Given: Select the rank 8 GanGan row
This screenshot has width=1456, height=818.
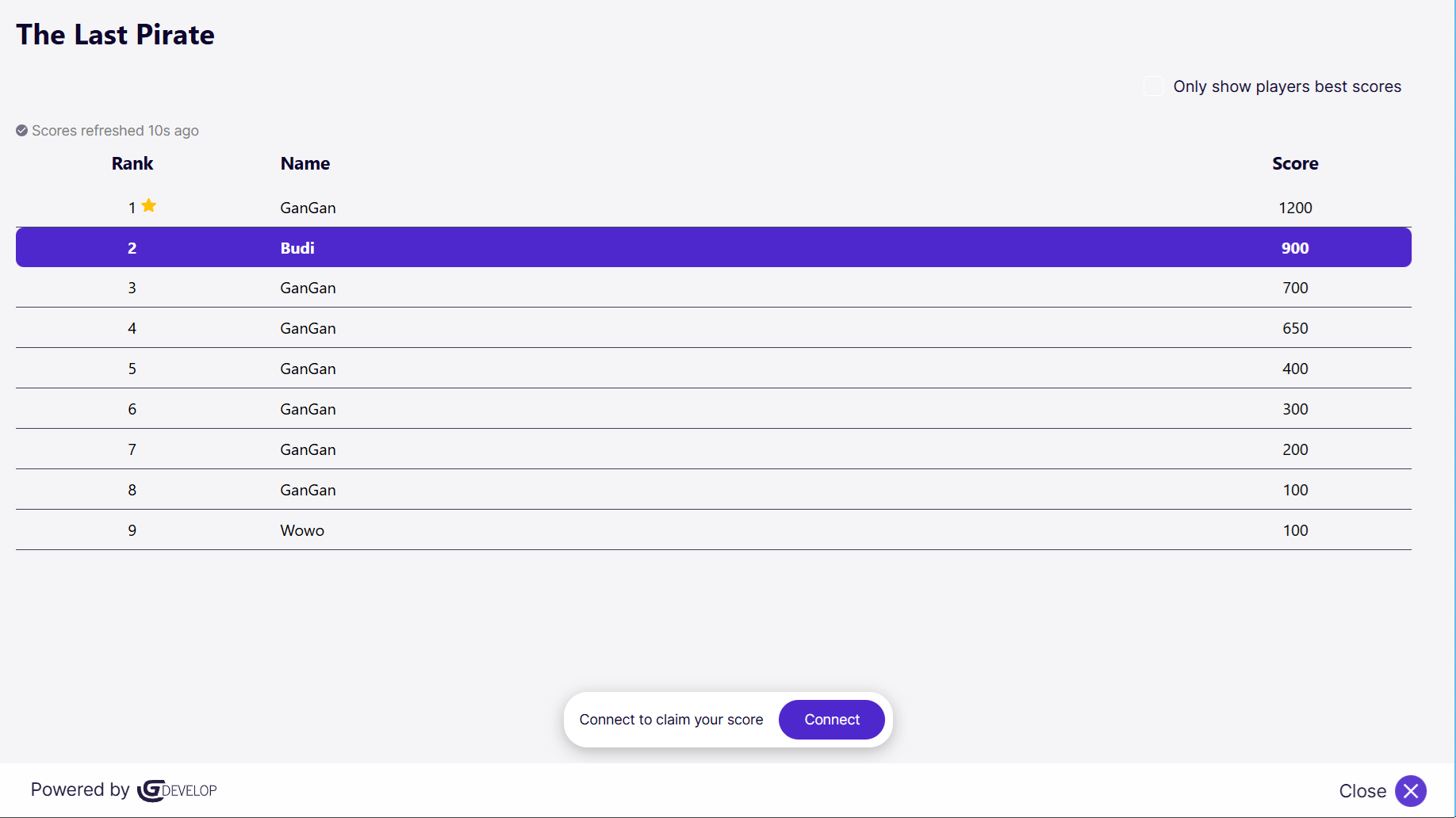Looking at the screenshot, I should pos(713,490).
